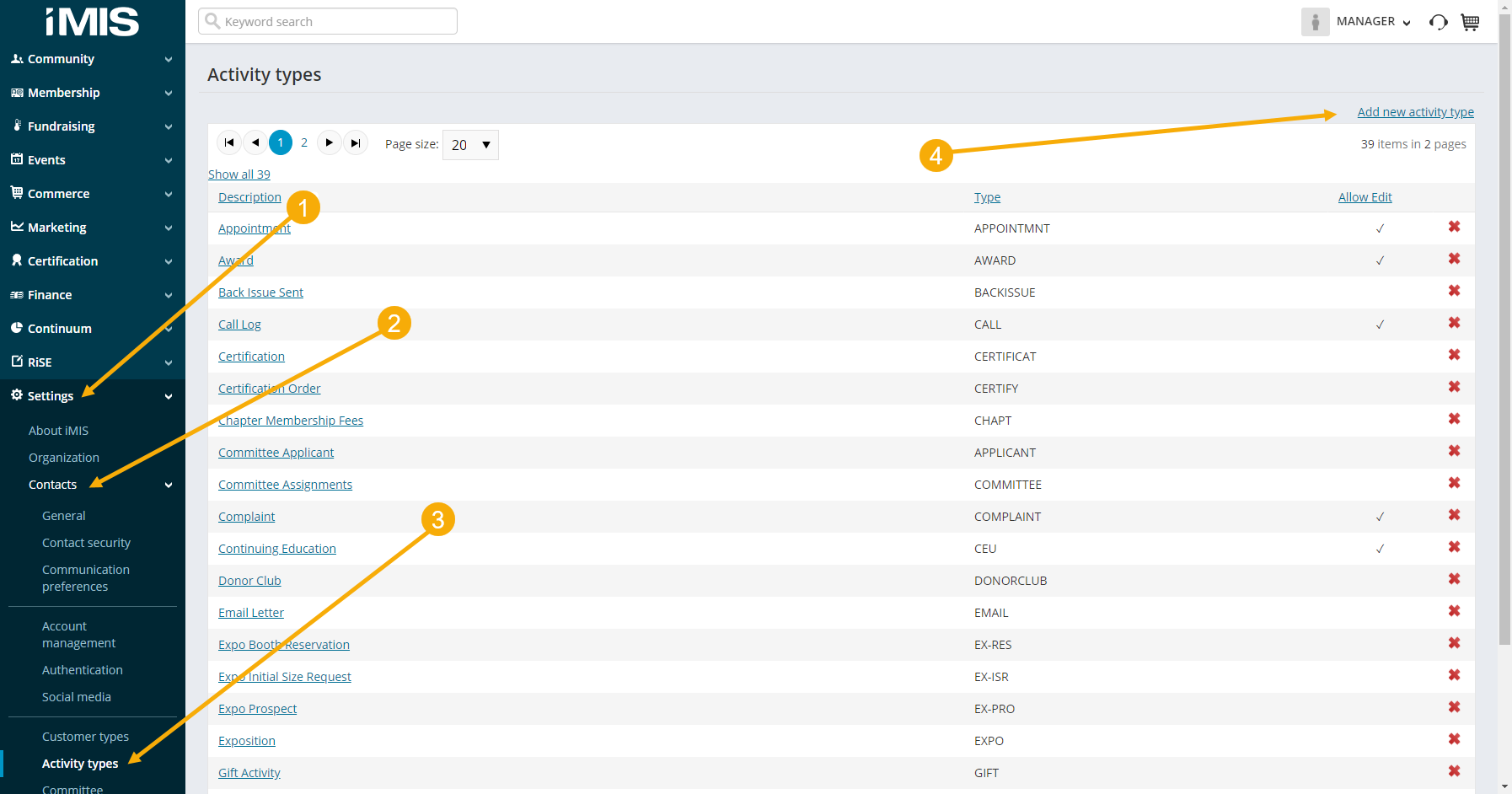Sort by Allow Edit column header
Viewport: 1512px width, 794px height.
pos(1365,197)
